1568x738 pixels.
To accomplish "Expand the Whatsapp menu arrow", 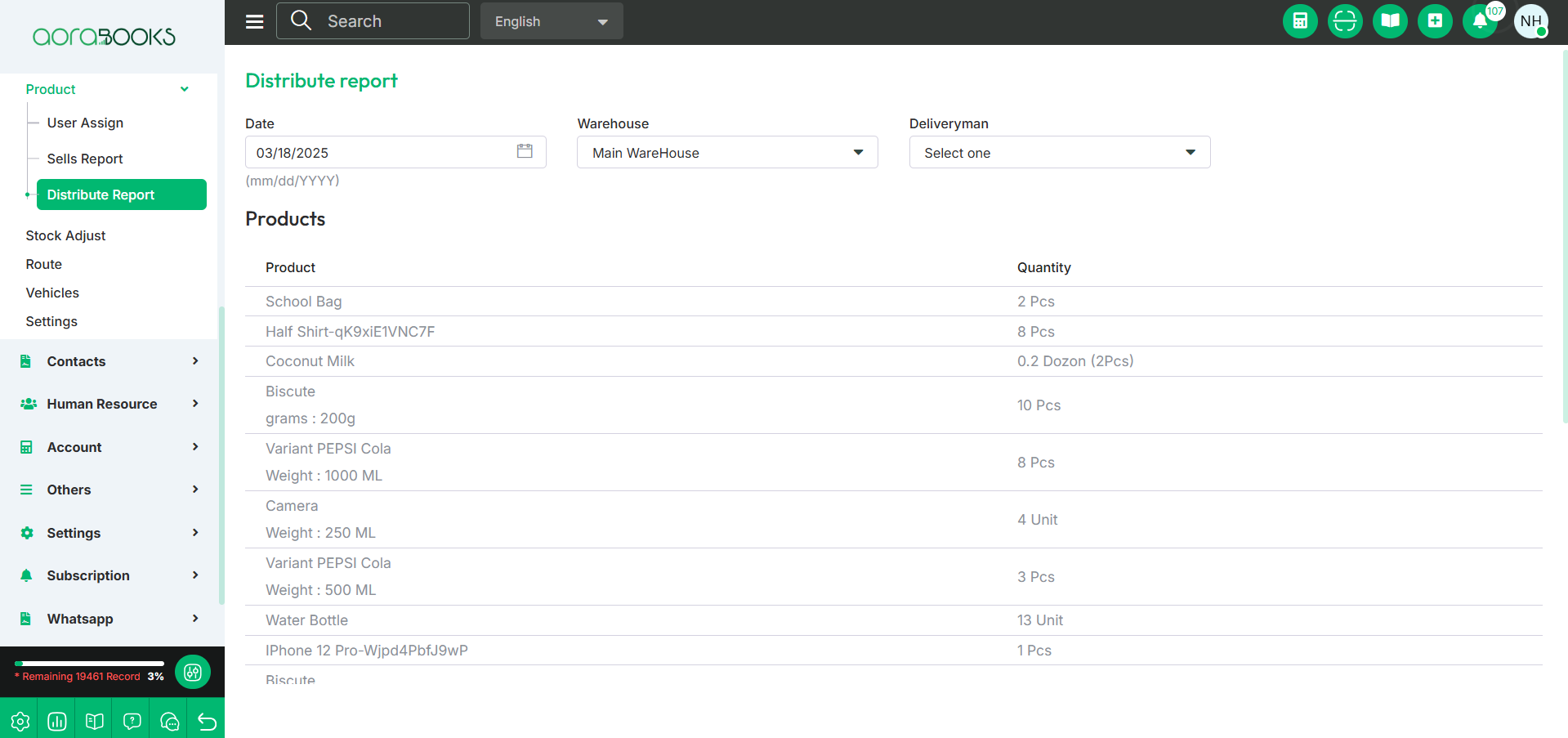I will (195, 618).
